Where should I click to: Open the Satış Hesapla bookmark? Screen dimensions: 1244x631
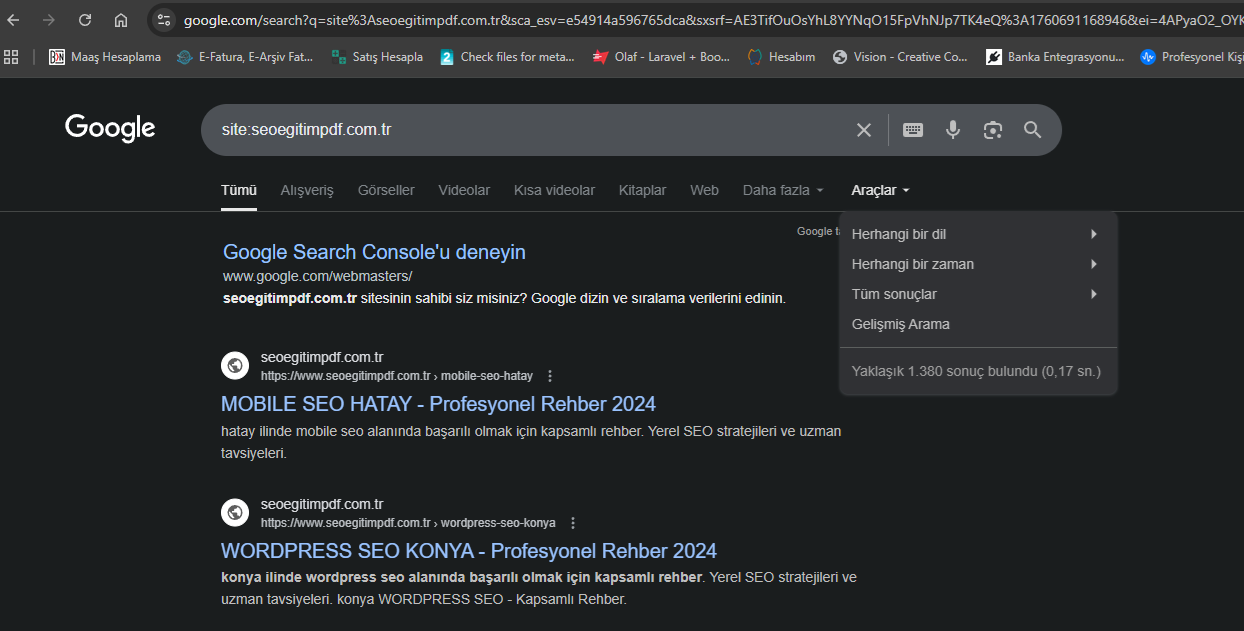click(377, 57)
